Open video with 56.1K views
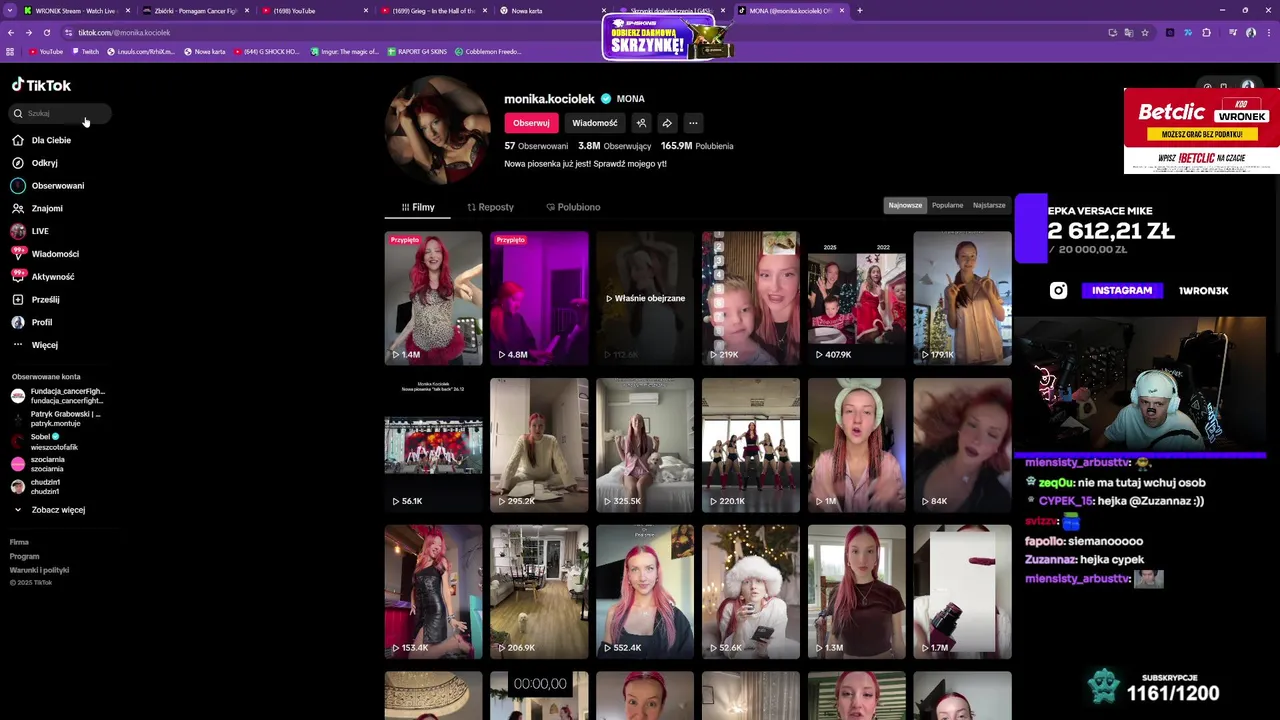Screen dimensions: 1280x720 pos(433,445)
